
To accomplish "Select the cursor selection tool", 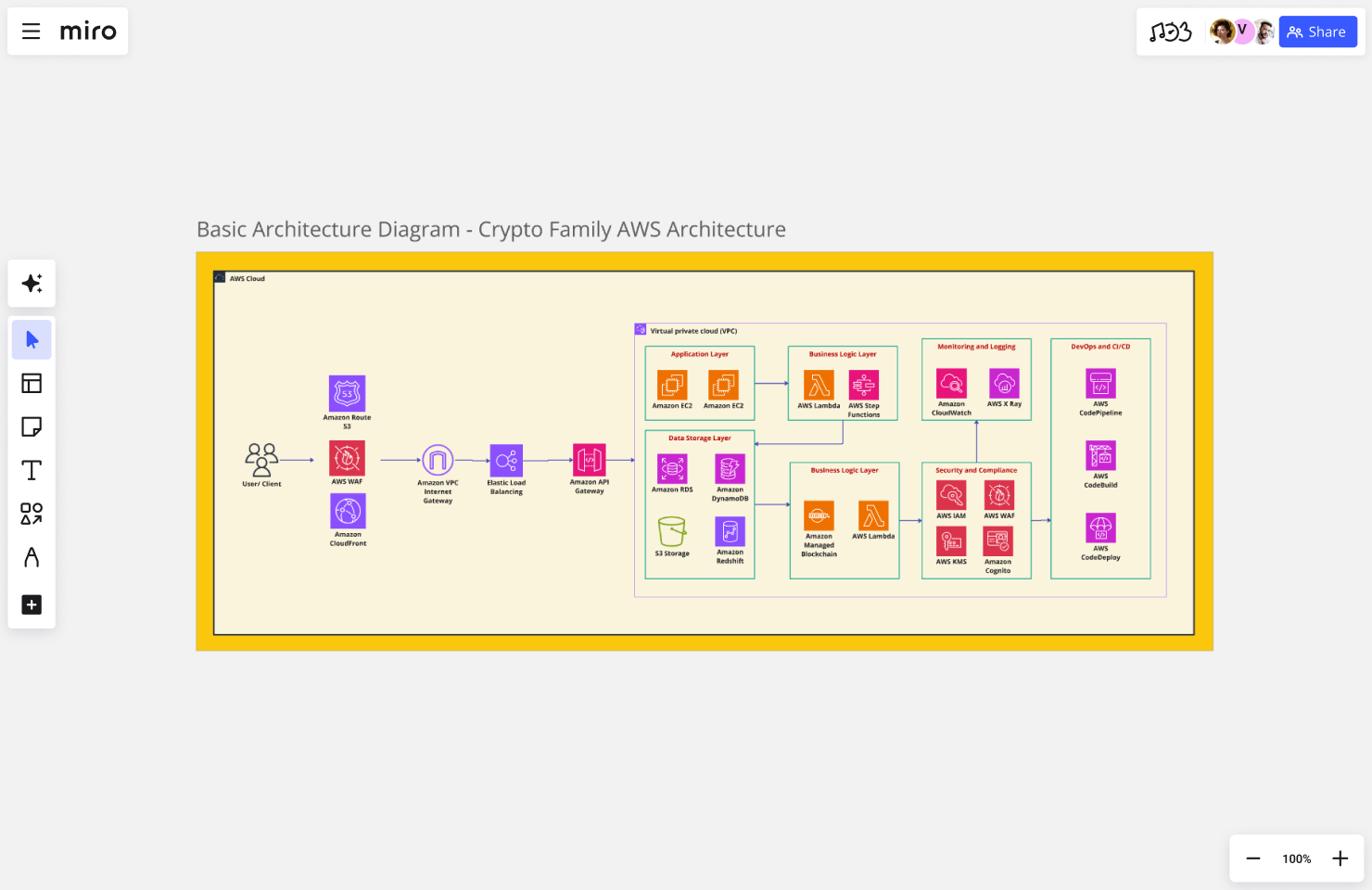I will point(32,339).
